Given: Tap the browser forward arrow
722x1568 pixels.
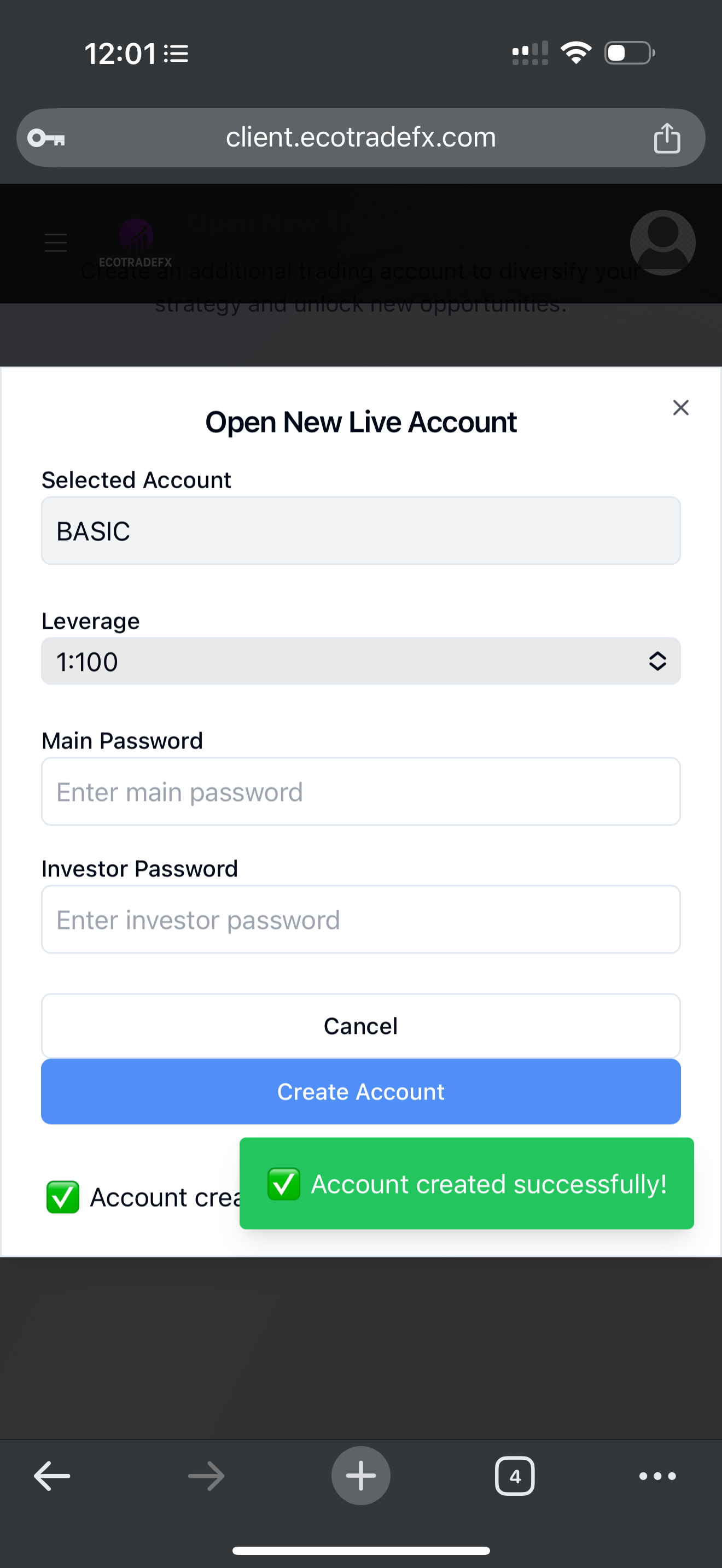Looking at the screenshot, I should click(206, 1476).
